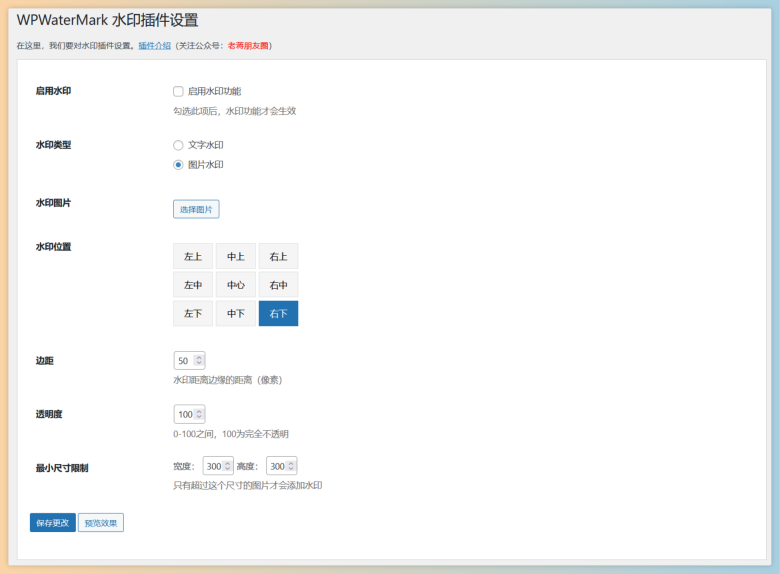Screen dimensions: 780x574
Task: Click the 高度 field spinner arrows
Action: [291, 466]
